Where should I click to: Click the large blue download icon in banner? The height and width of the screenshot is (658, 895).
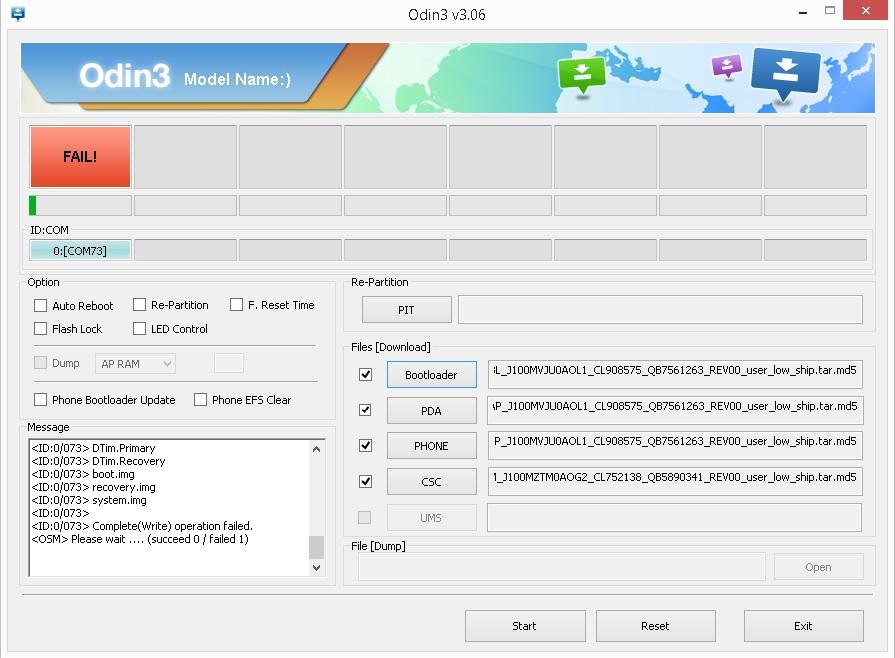coord(785,73)
